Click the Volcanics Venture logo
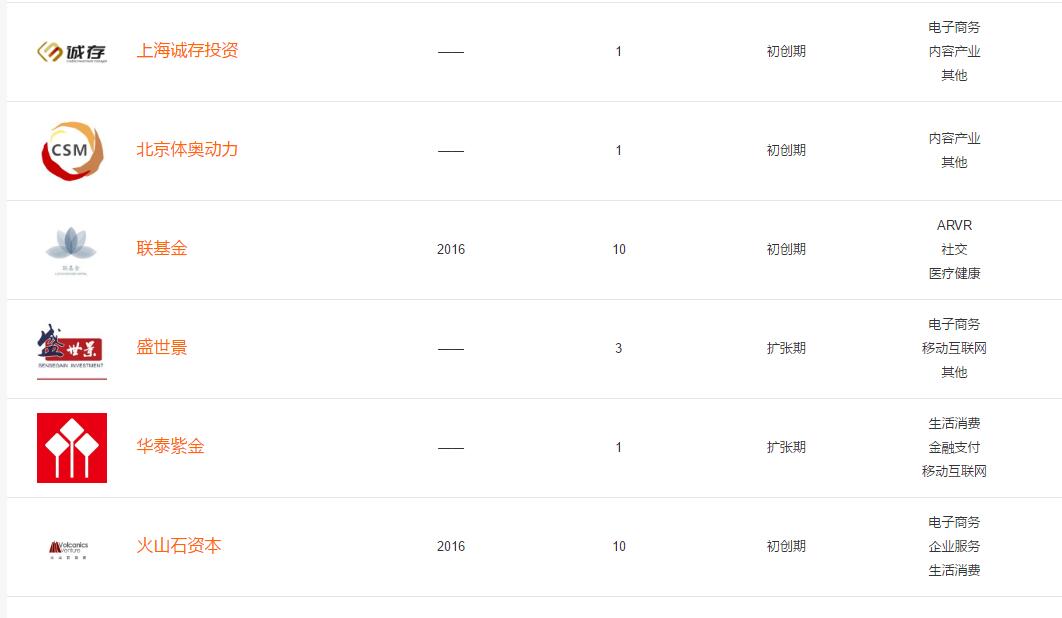 click(68, 549)
